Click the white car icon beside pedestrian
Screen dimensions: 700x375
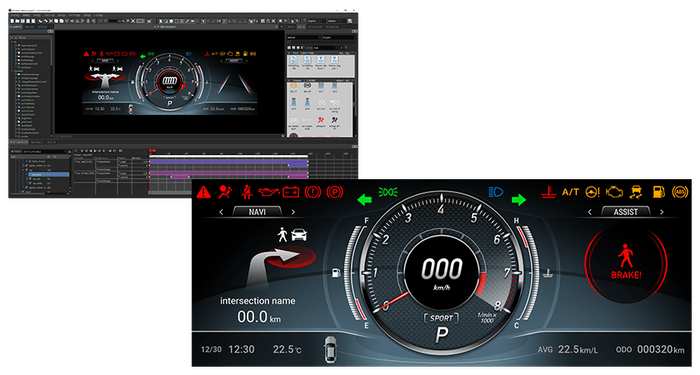click(299, 234)
